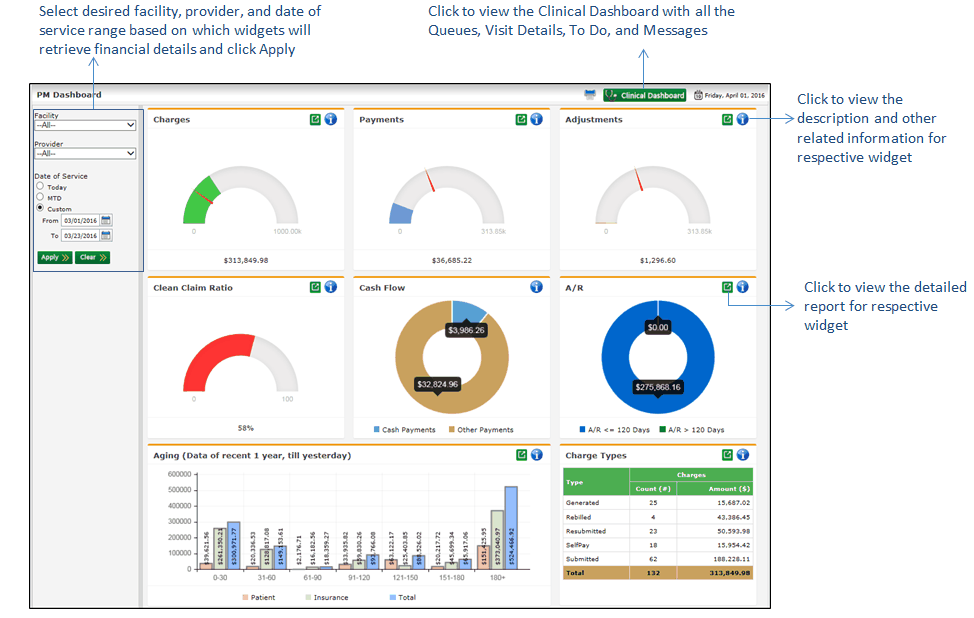Click the 58% Clean Claim Ratio value
The image size is (974, 618).
[x=245, y=428]
